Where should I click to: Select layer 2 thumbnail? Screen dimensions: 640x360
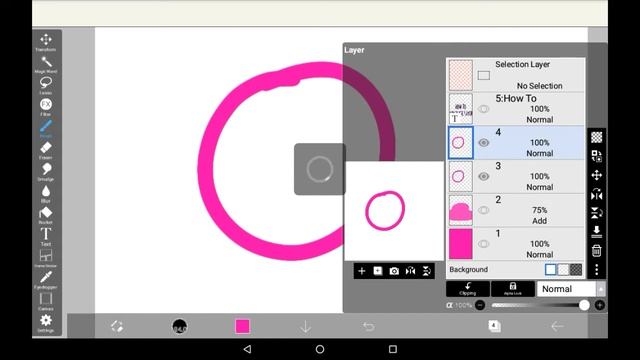tap(461, 210)
